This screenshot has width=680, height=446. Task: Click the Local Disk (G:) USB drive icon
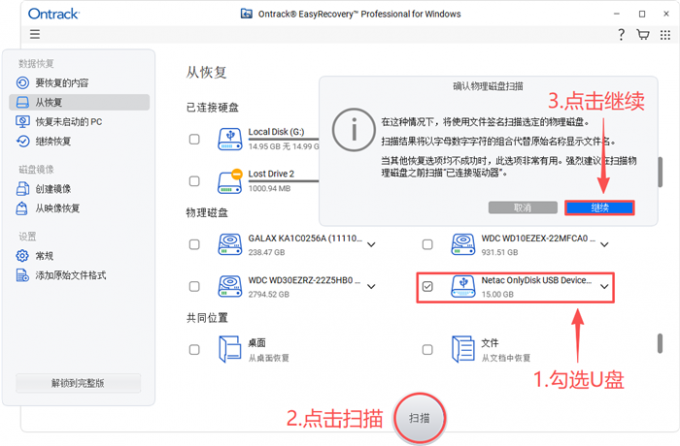pyautogui.click(x=230, y=139)
